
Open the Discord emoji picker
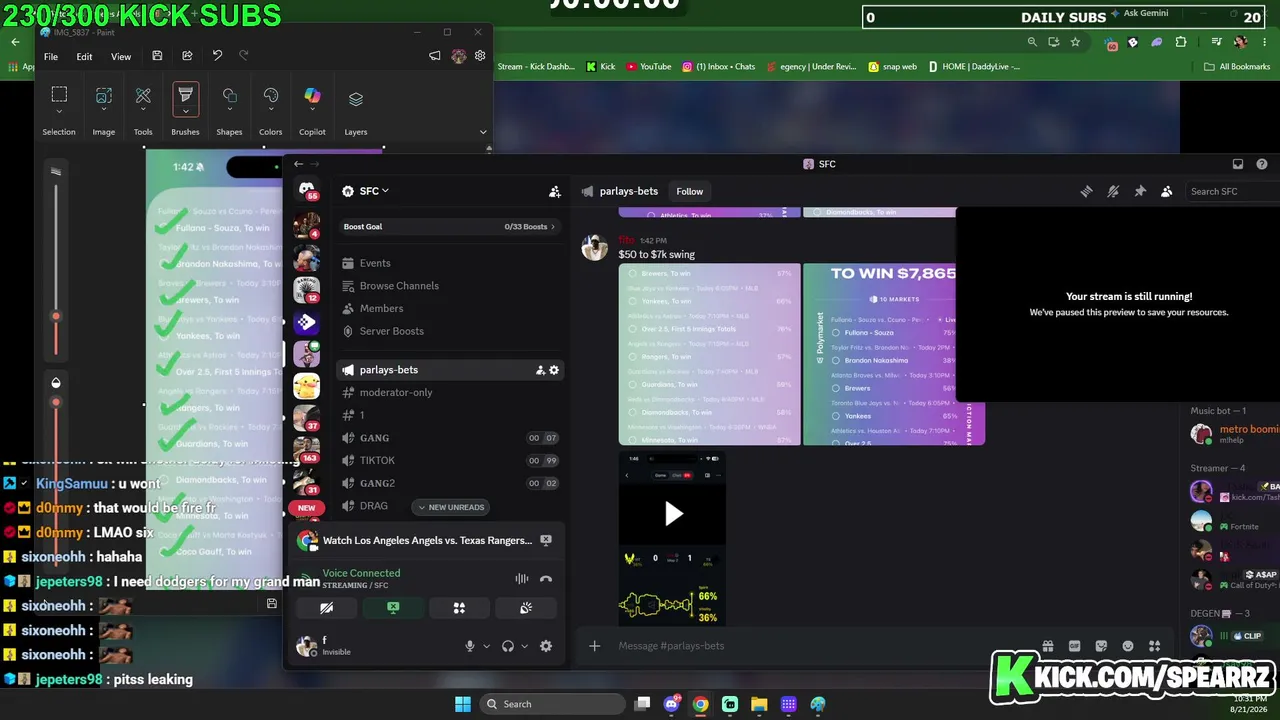coord(1128,646)
